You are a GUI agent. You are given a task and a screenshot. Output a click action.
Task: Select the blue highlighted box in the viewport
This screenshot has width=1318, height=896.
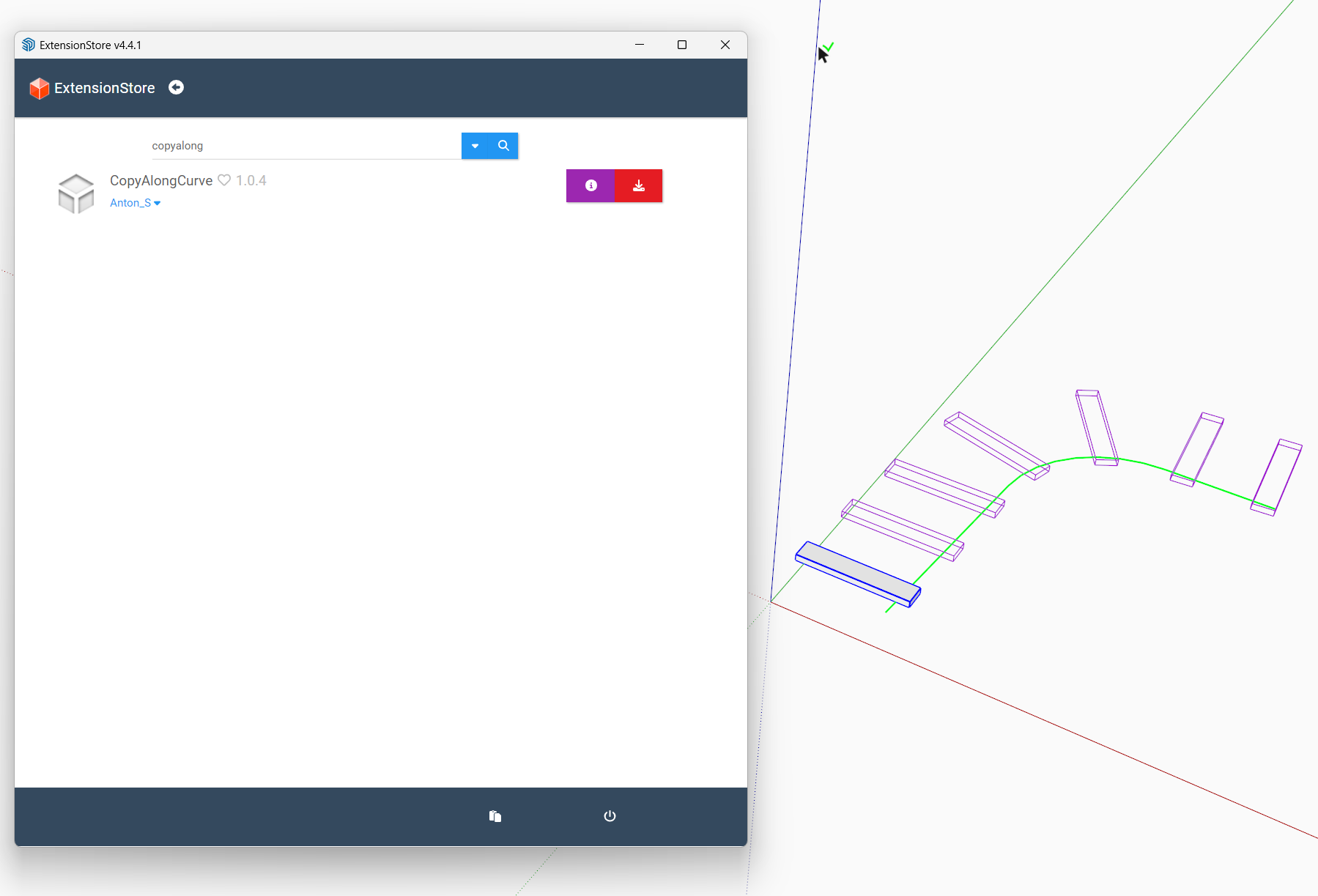858,573
